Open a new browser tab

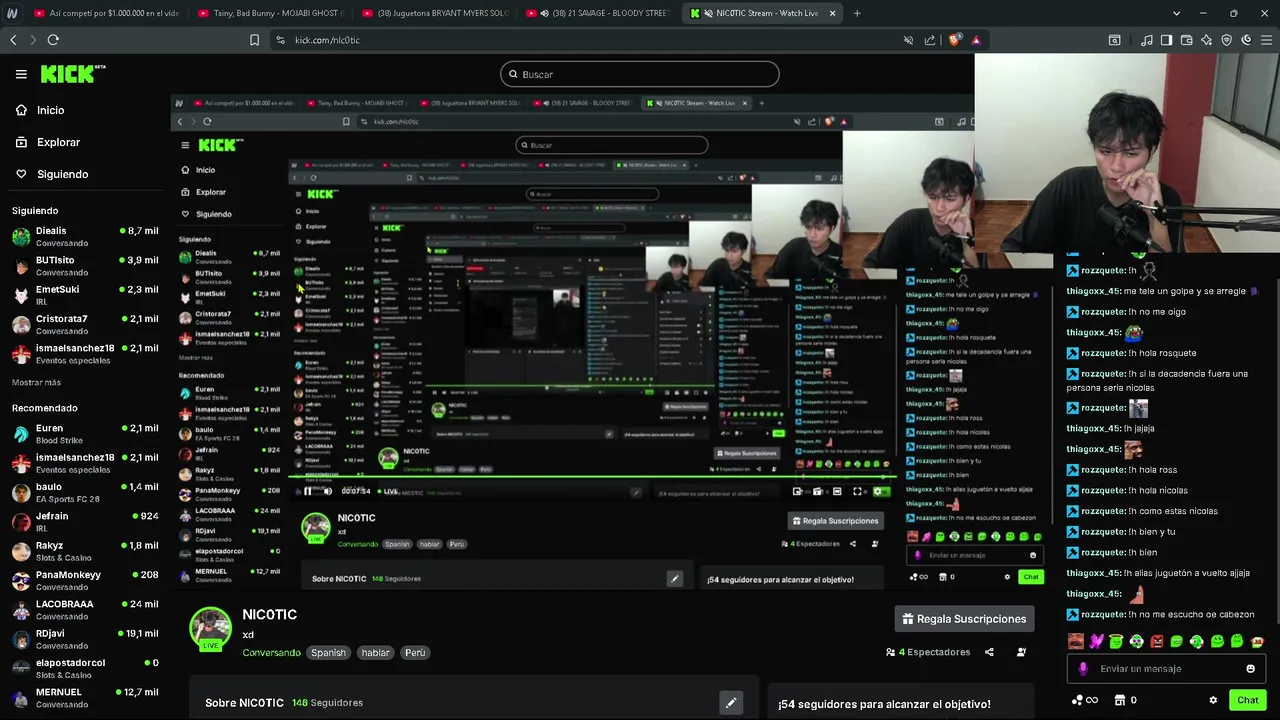click(857, 13)
